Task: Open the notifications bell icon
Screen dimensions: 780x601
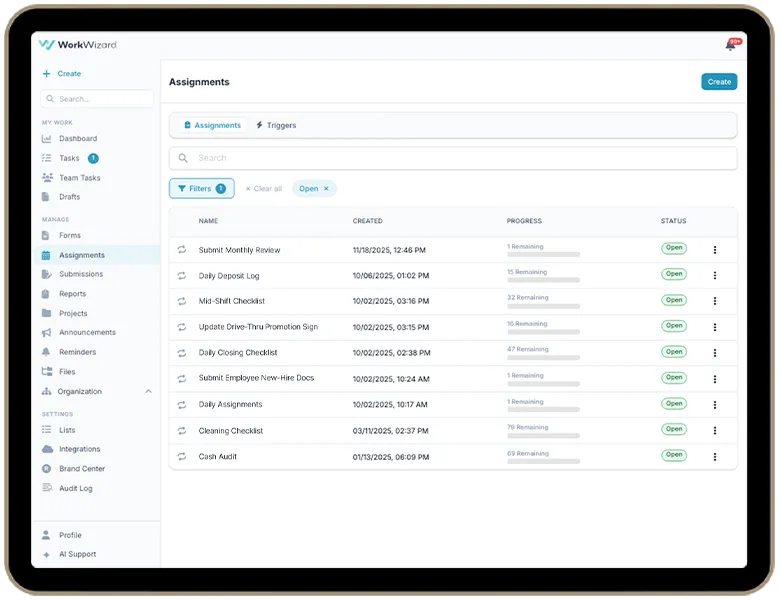Action: pyautogui.click(x=730, y=45)
